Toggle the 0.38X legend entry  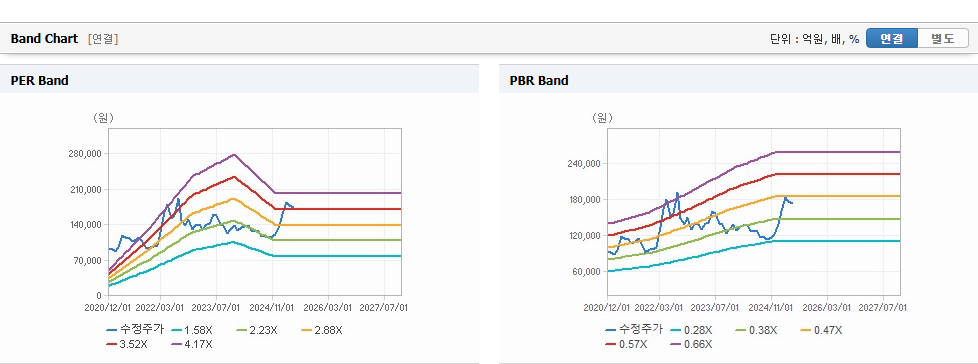click(x=756, y=330)
